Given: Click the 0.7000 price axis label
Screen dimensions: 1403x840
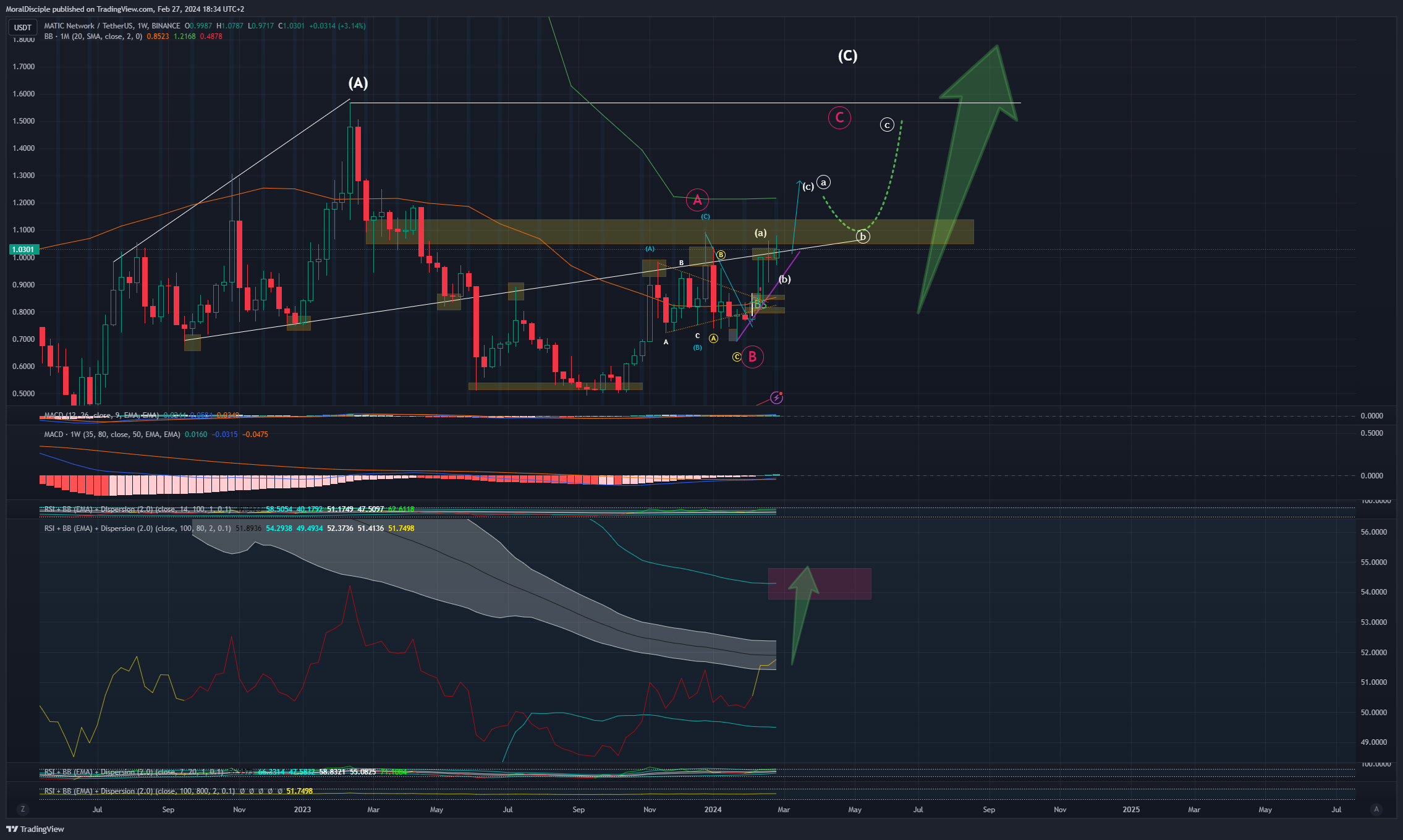Looking at the screenshot, I should click(x=23, y=339).
